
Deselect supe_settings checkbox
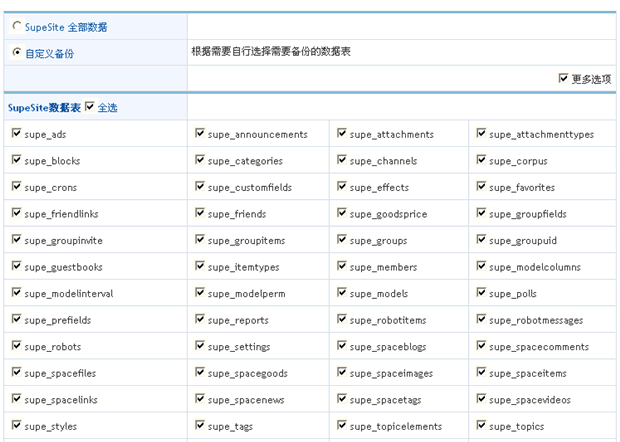200,345
